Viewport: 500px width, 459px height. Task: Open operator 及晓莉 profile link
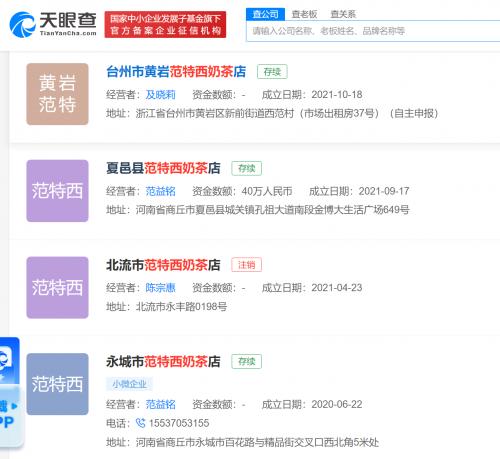click(160, 95)
